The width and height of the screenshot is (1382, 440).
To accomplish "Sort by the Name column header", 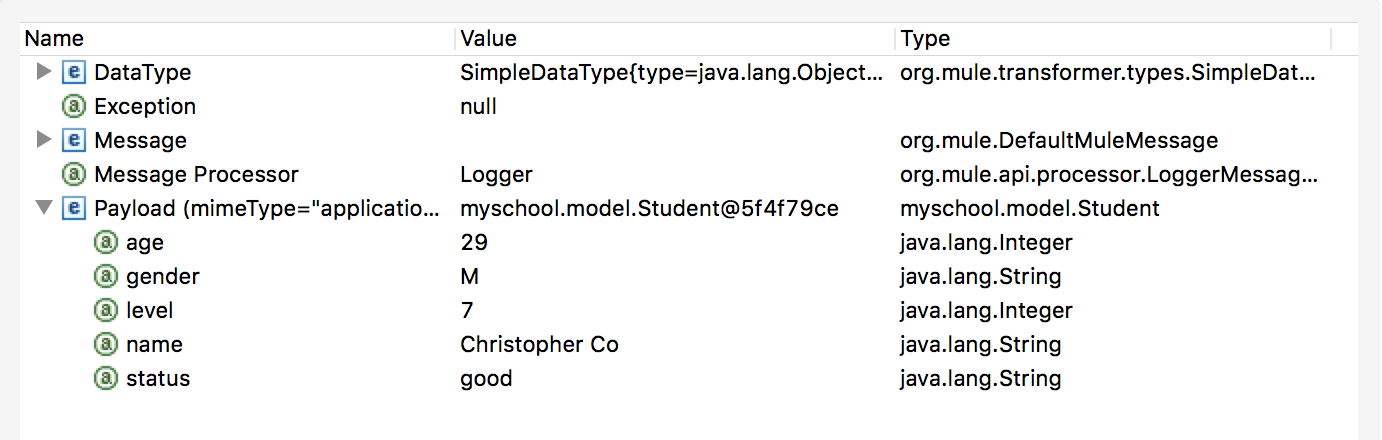I will [x=54, y=39].
